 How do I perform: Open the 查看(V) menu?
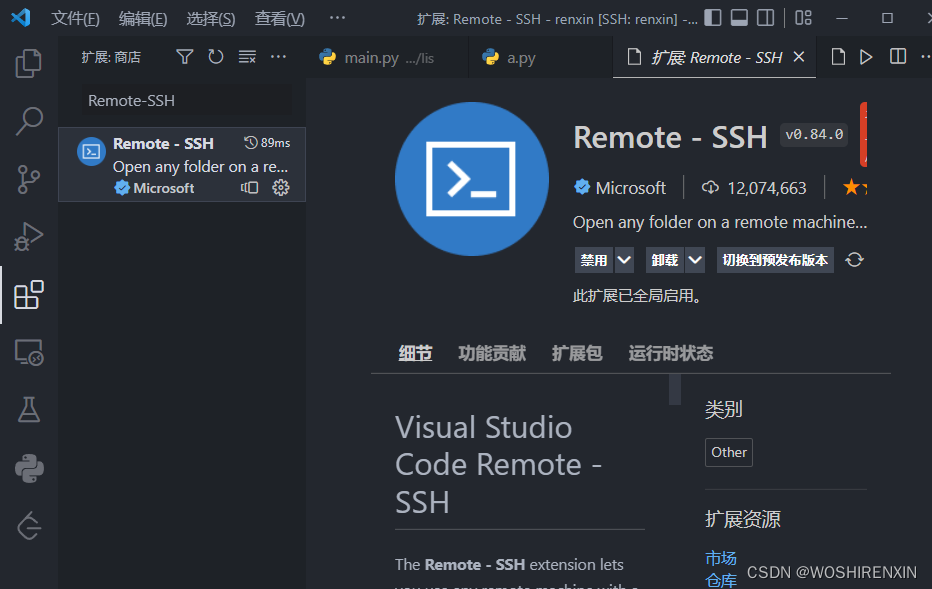tap(279, 19)
